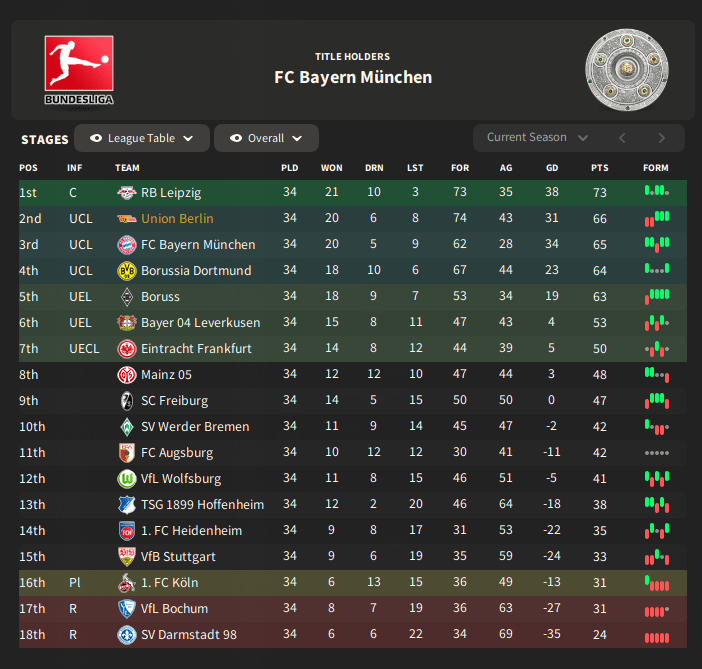Click RB Leipzig's form indicator bars

656,191
